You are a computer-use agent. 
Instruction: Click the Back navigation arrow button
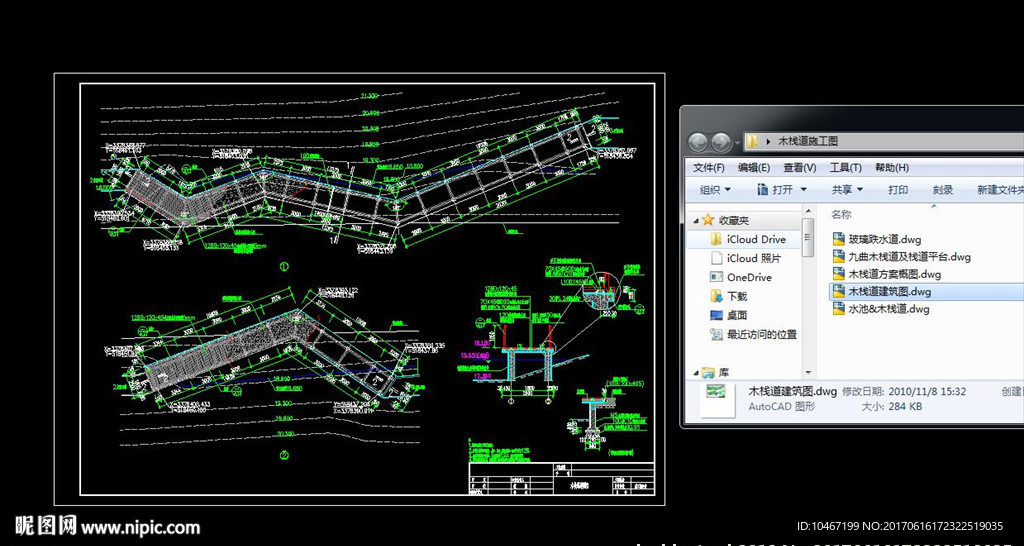[x=698, y=142]
